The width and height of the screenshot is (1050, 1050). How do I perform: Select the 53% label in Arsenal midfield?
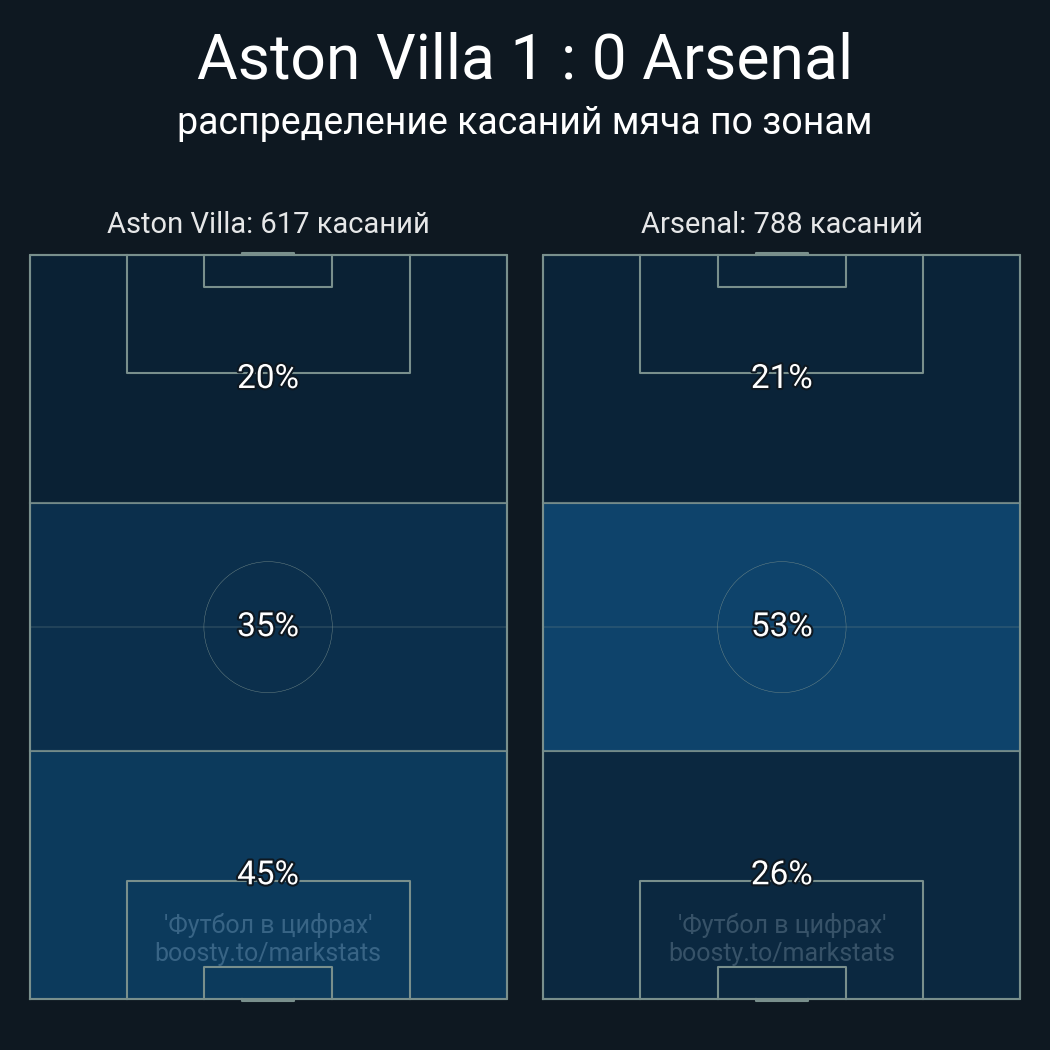tap(781, 625)
